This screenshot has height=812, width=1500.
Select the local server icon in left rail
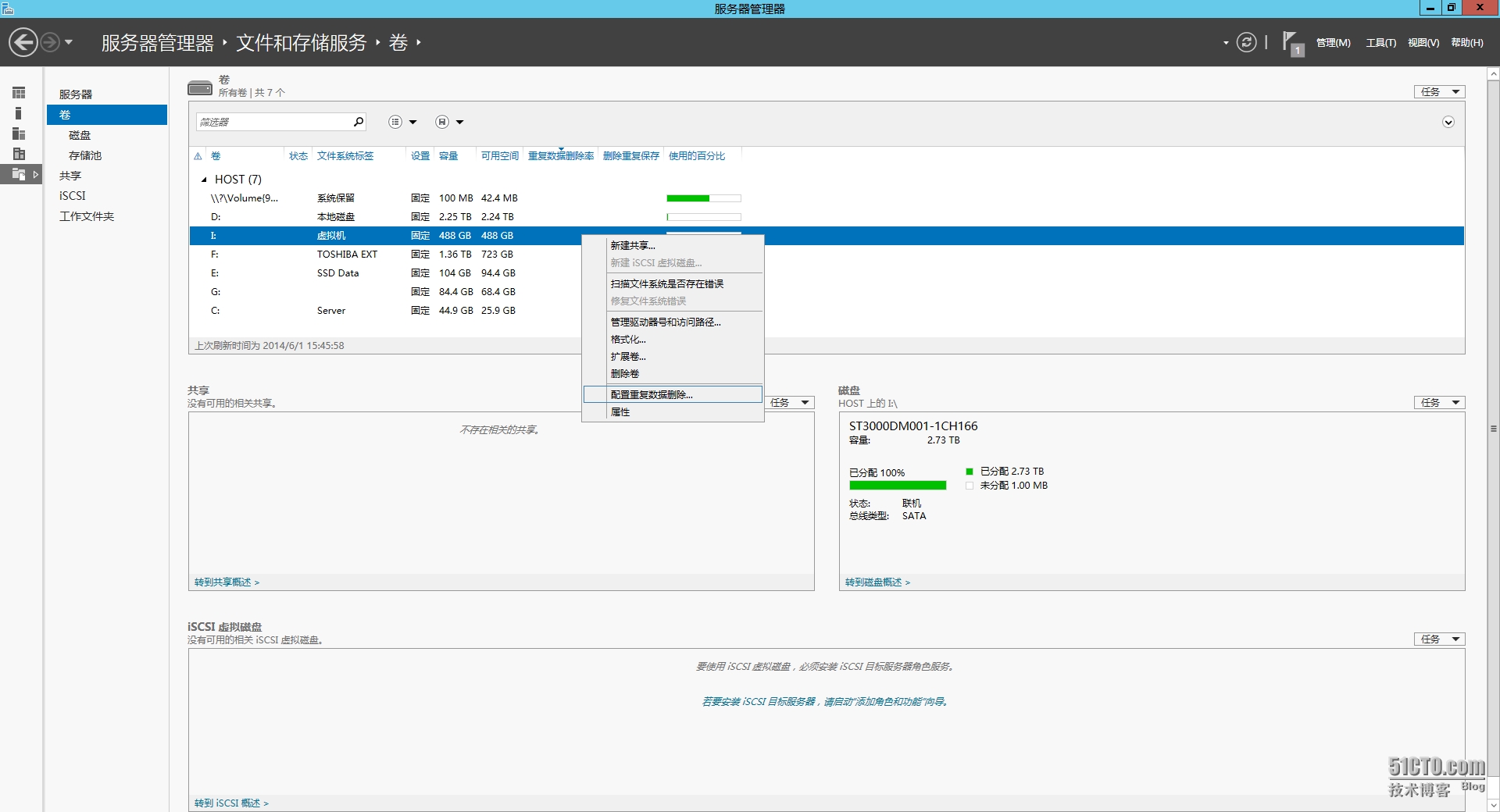[19, 113]
